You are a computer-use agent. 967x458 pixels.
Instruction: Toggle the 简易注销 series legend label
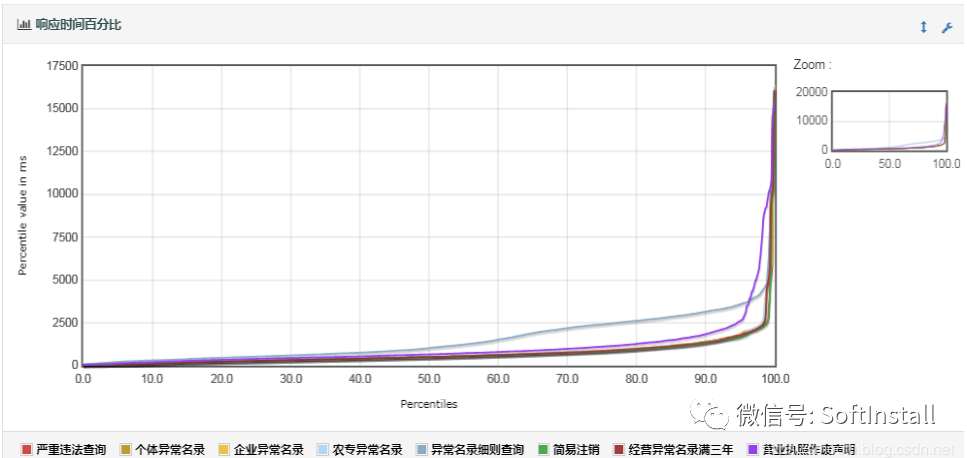(576, 449)
